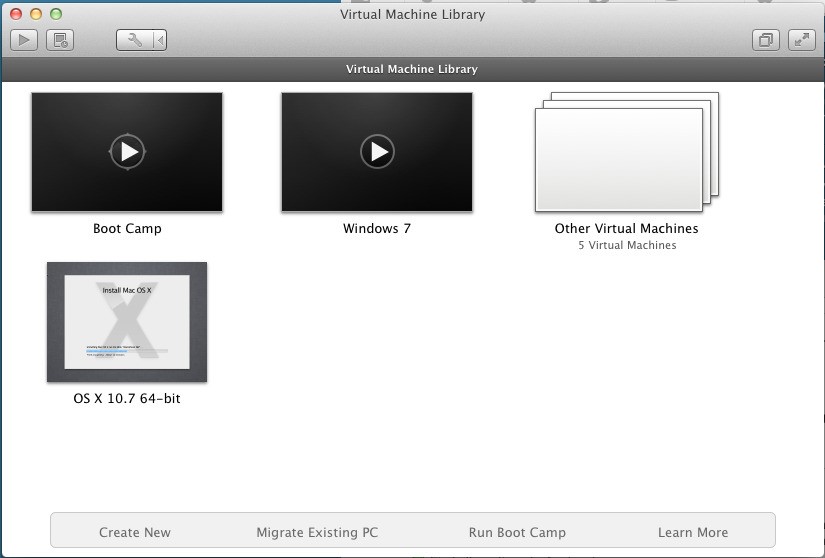The height and width of the screenshot is (558, 825).
Task: Open the Other Virtual Machines stack
Action: pos(627,152)
